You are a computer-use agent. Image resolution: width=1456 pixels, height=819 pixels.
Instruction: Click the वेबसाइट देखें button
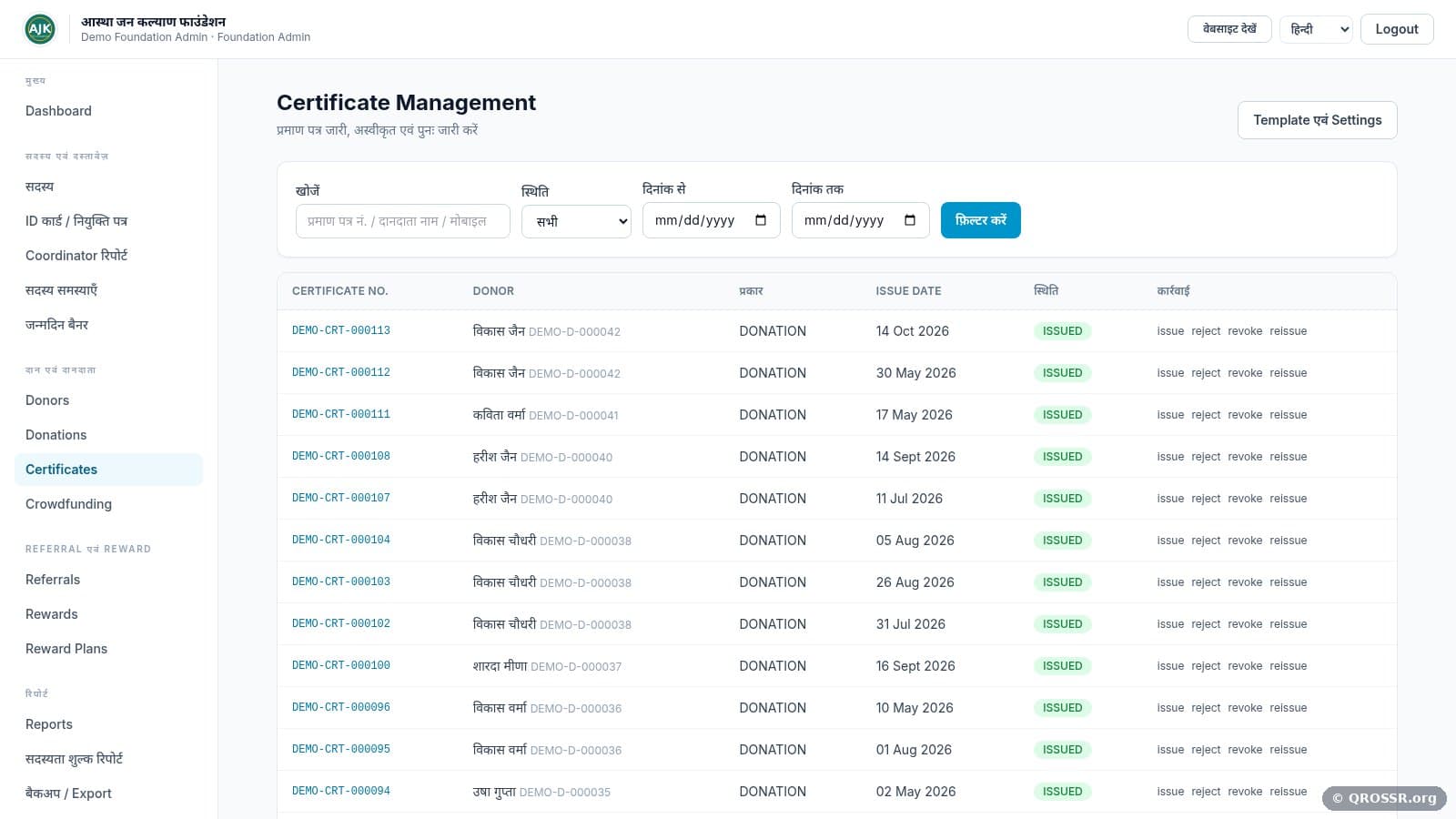1229,29
